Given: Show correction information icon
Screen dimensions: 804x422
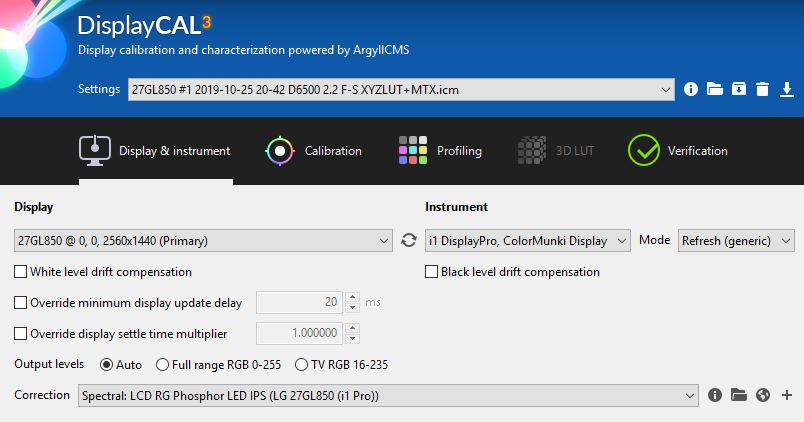Looking at the screenshot, I should (x=715, y=395).
